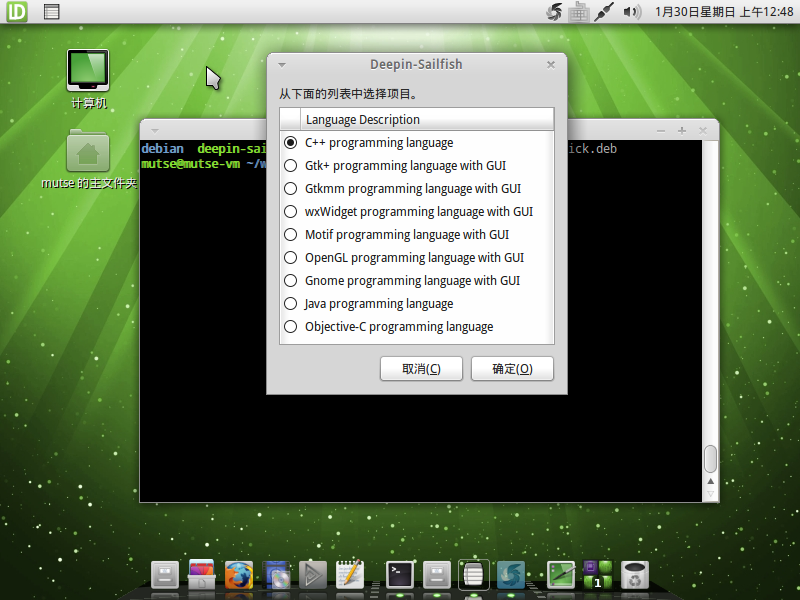Open the Deepin-Sailfish dialog window menu arrow
The height and width of the screenshot is (600, 800).
pyautogui.click(x=282, y=65)
